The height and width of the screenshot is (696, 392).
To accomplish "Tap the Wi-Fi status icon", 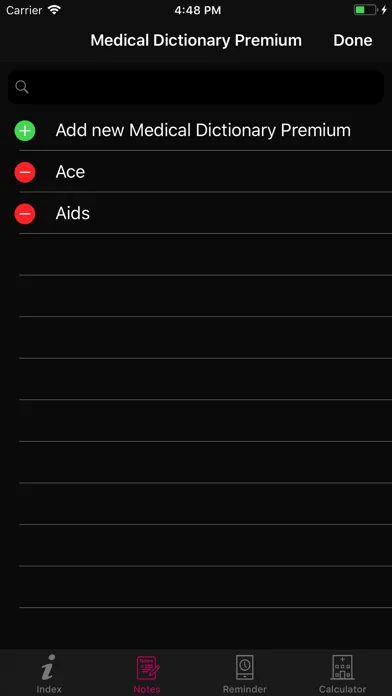I will click(54, 10).
